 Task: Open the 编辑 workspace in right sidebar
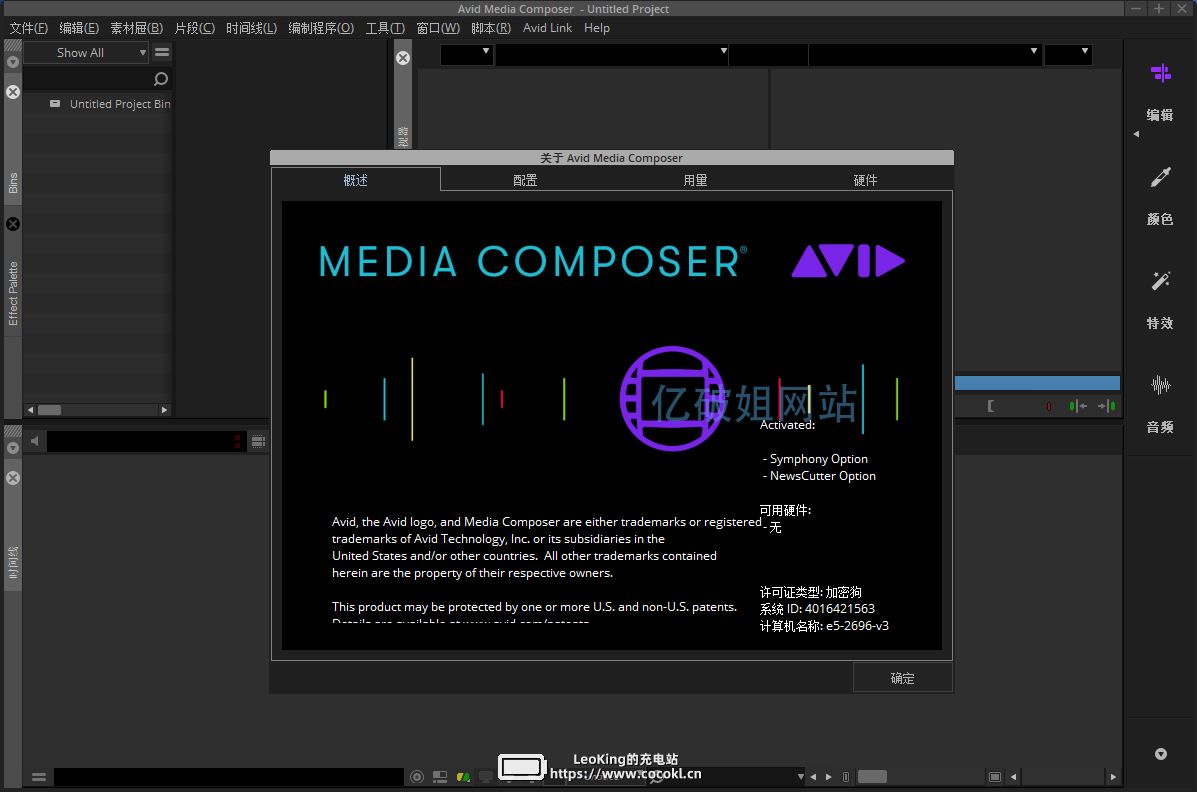(1160, 92)
